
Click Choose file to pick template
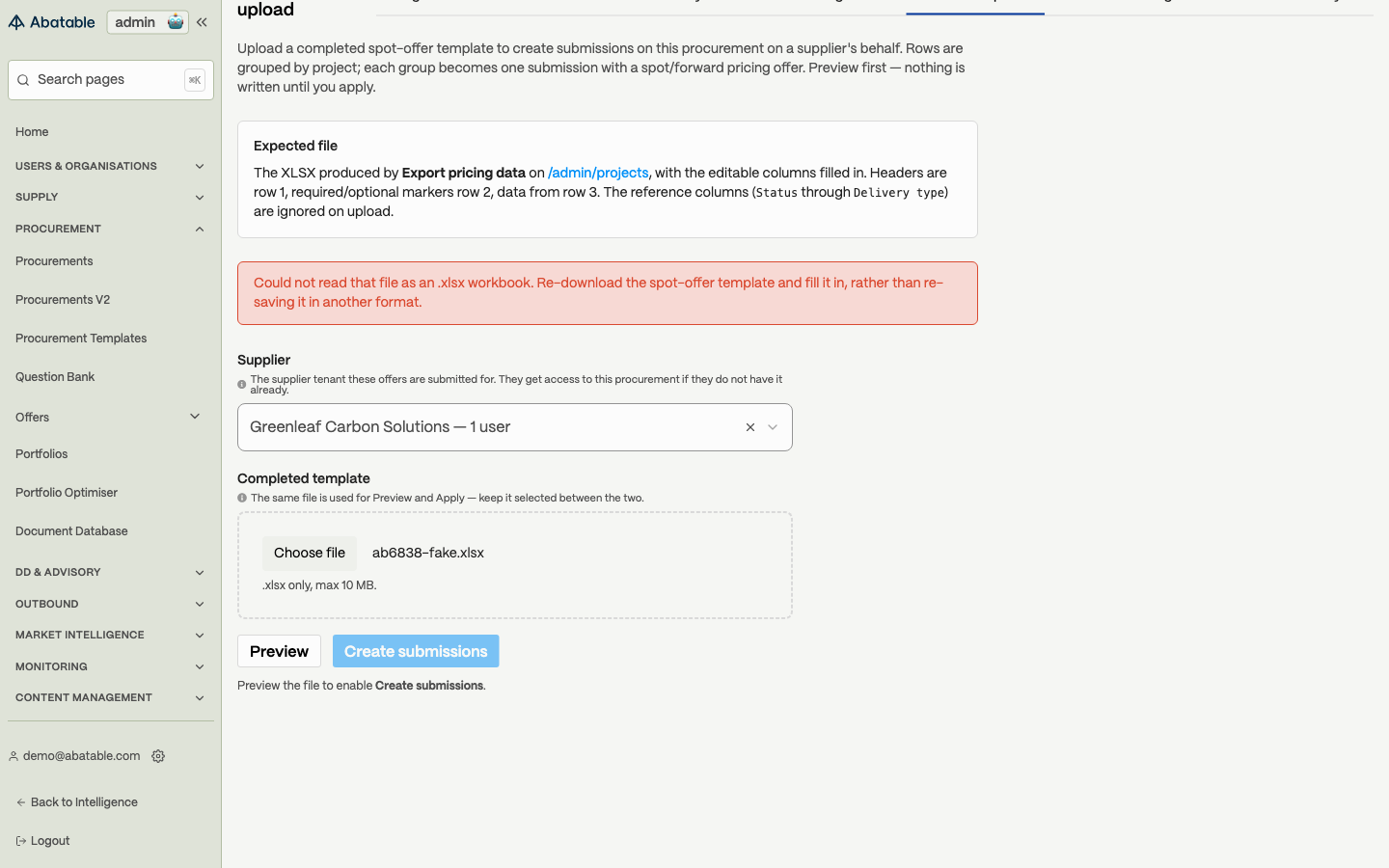point(310,553)
